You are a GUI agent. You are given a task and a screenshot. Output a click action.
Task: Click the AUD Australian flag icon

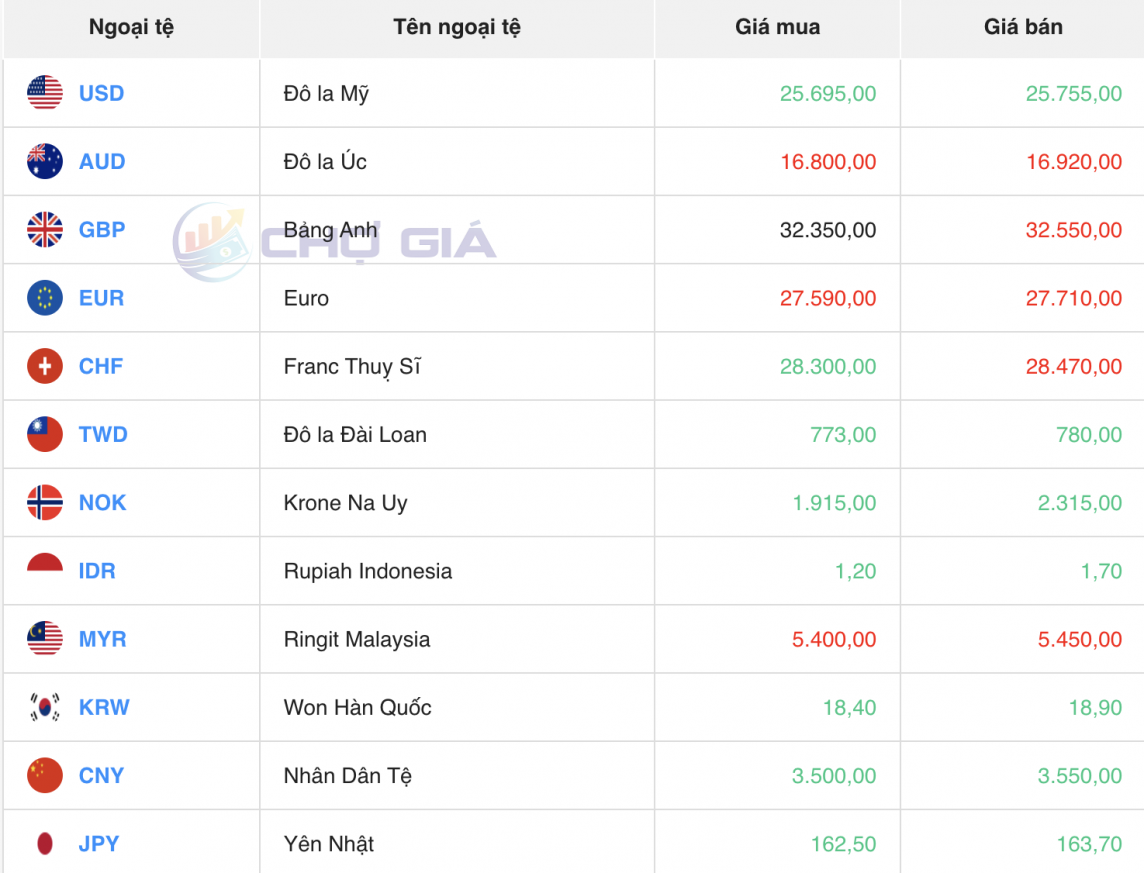44,161
